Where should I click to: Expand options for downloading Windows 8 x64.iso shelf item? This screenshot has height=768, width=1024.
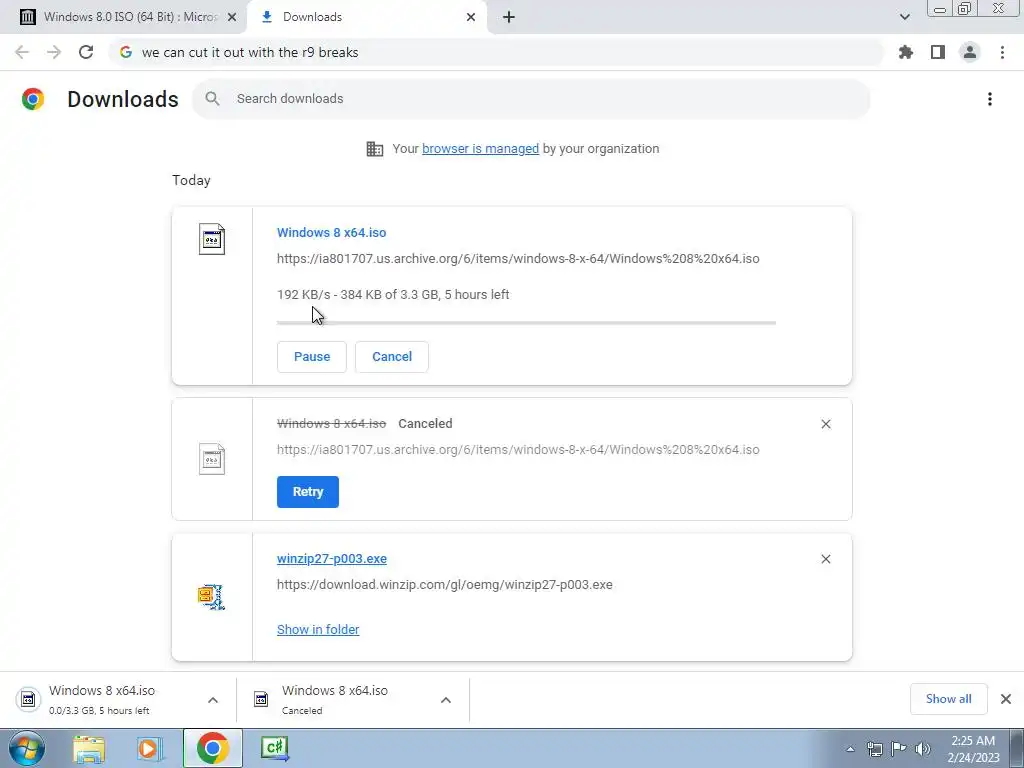213,700
